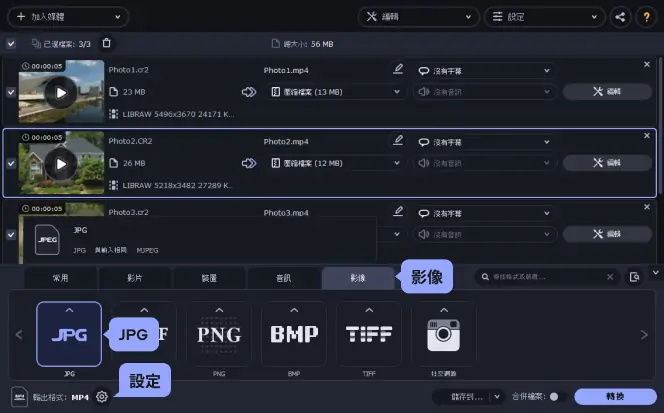The width and height of the screenshot is (664, 413).
Task: Go to next formats with right arrow
Action: [644, 335]
